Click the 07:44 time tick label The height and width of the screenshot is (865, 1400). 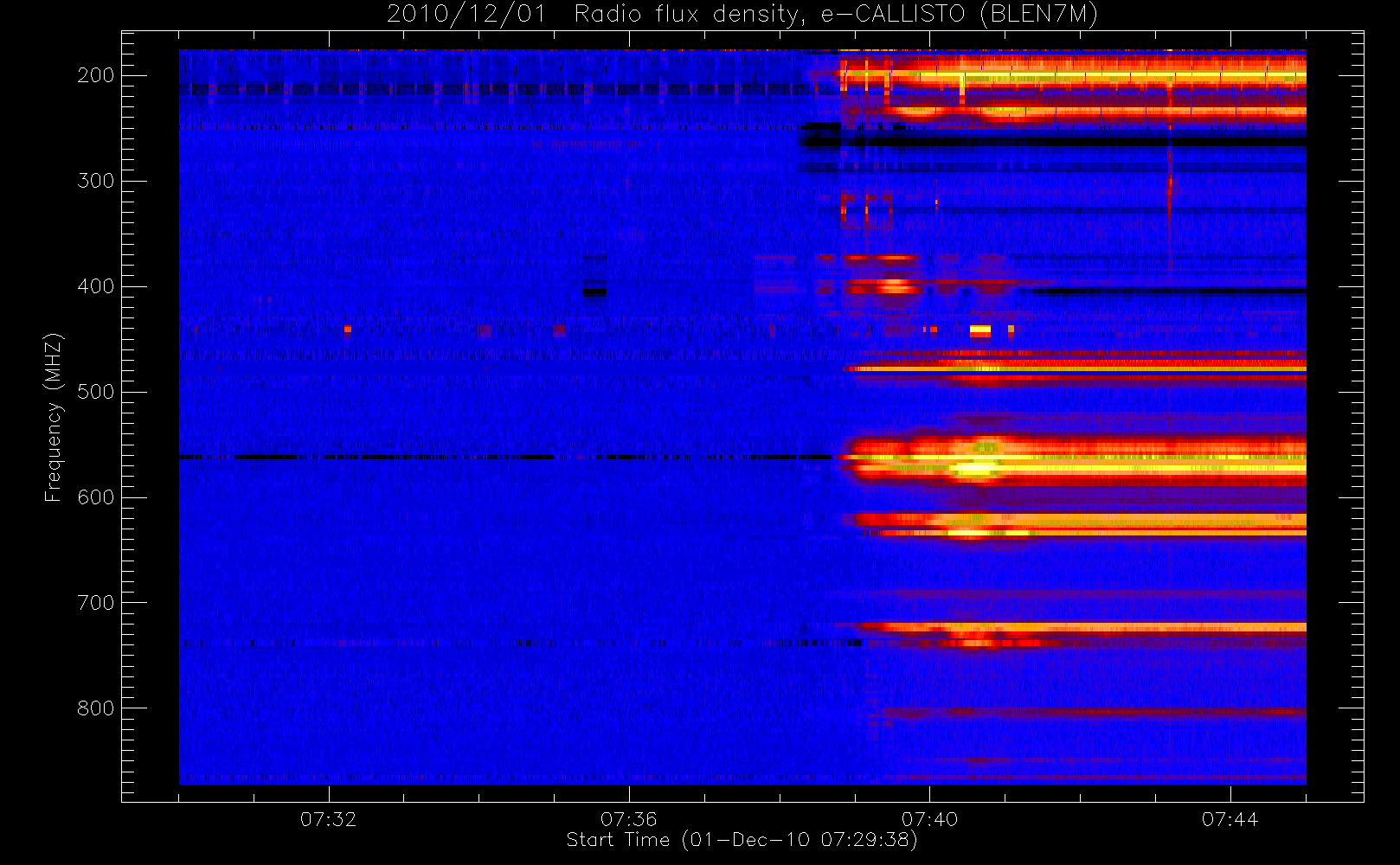click(1230, 819)
